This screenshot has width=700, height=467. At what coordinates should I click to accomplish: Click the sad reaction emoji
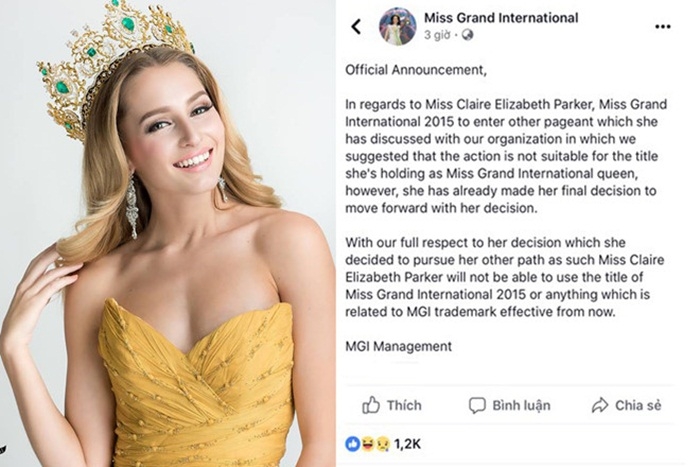[380, 441]
